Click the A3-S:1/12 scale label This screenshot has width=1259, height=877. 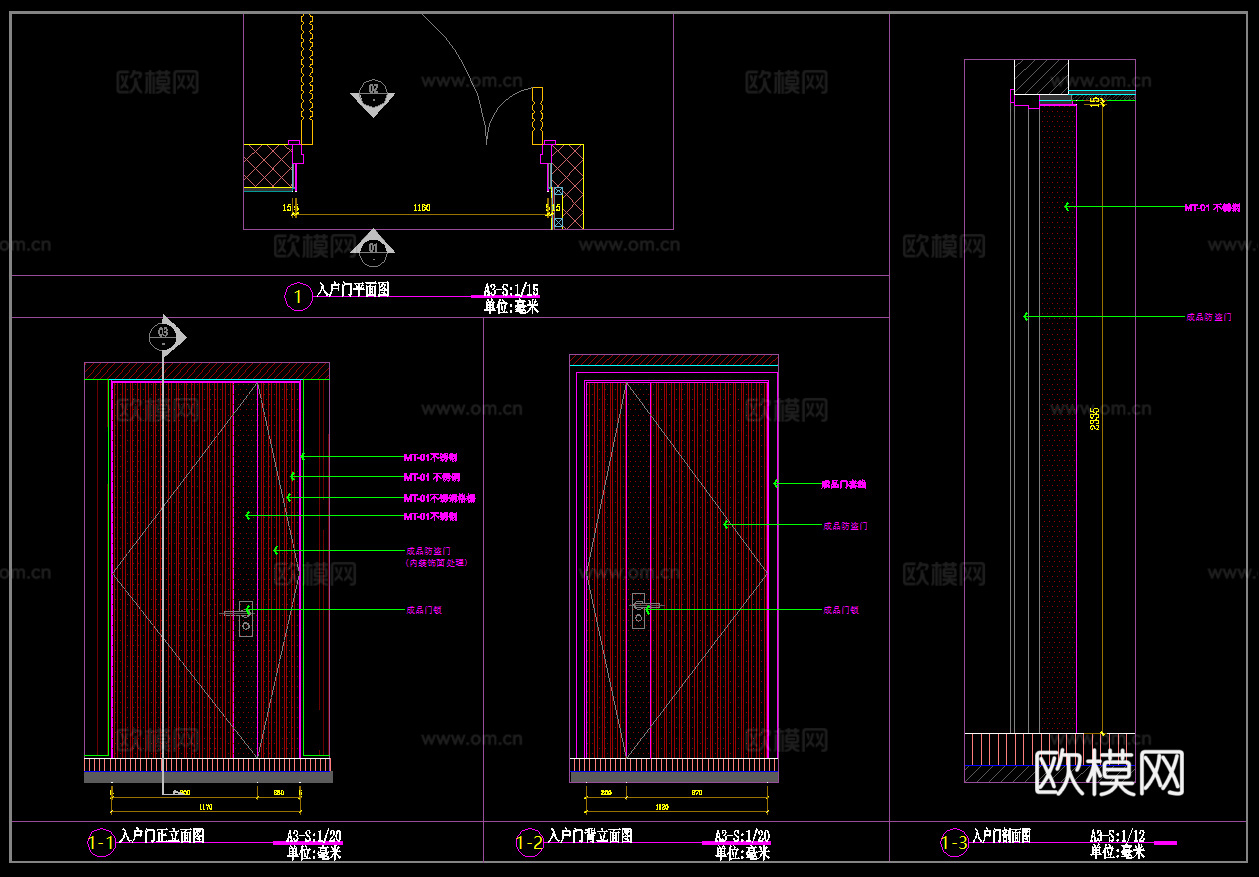pyautogui.click(x=1117, y=835)
